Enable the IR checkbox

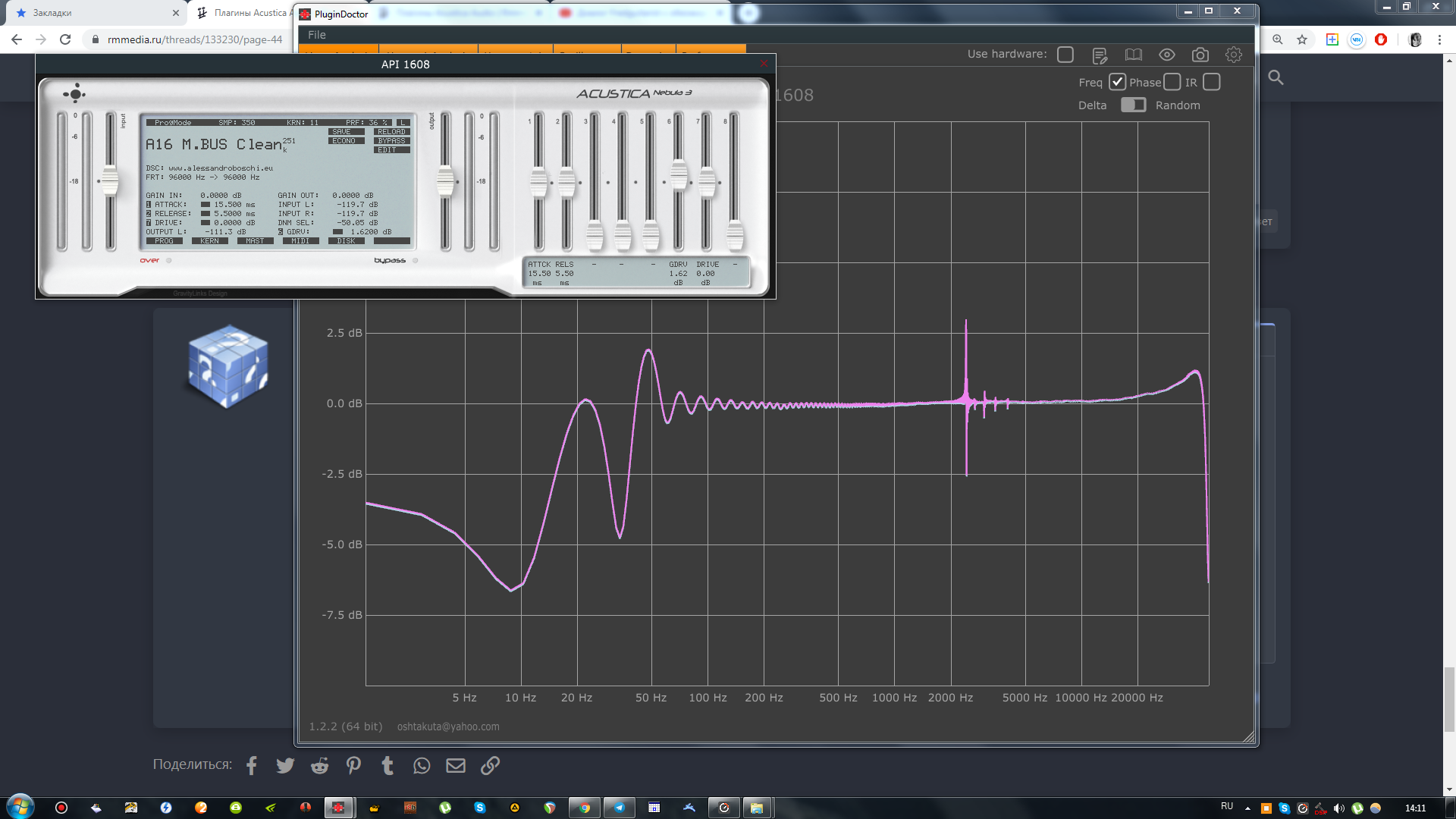point(1212,82)
